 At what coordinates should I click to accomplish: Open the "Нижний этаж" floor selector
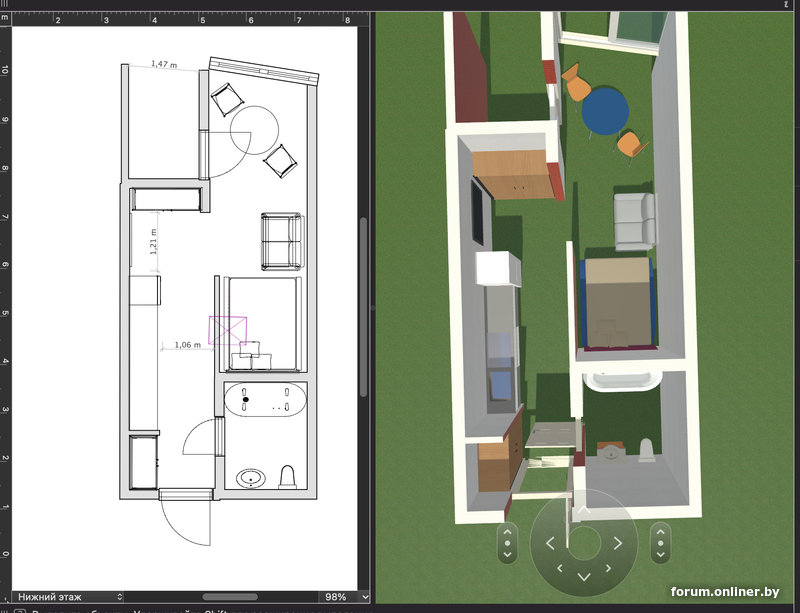[68, 597]
